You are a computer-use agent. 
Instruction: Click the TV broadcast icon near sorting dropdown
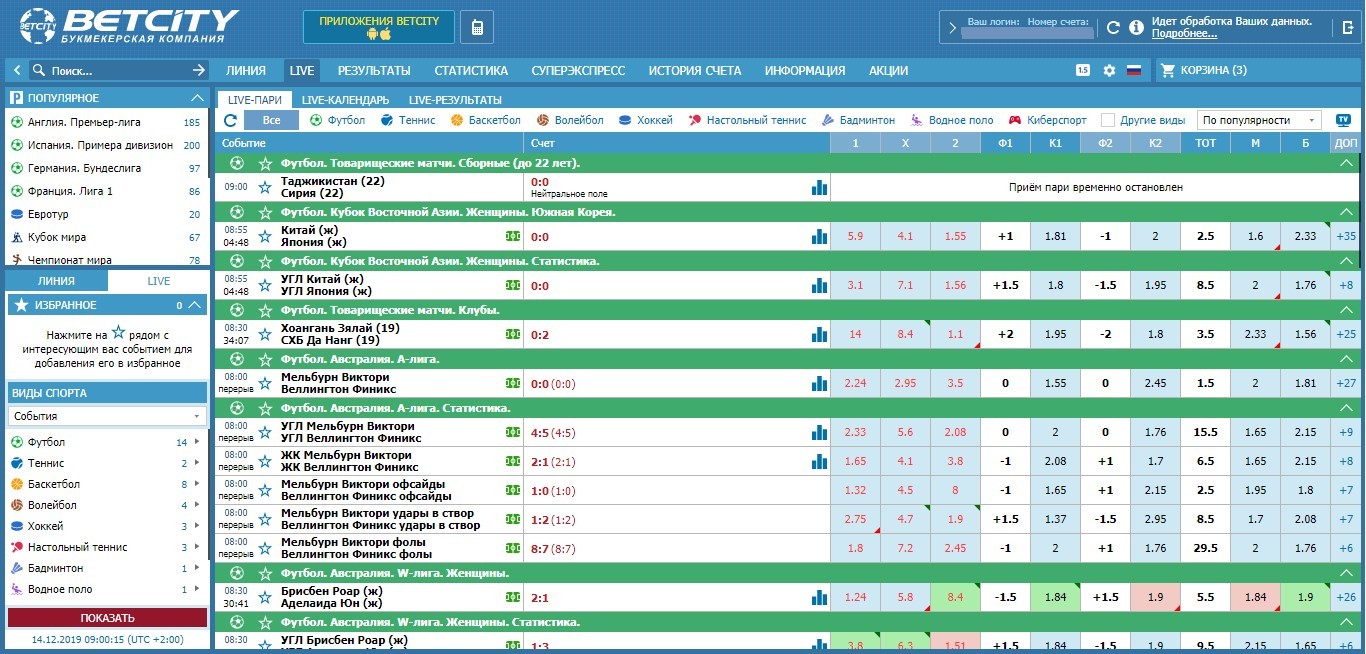tap(1342, 120)
